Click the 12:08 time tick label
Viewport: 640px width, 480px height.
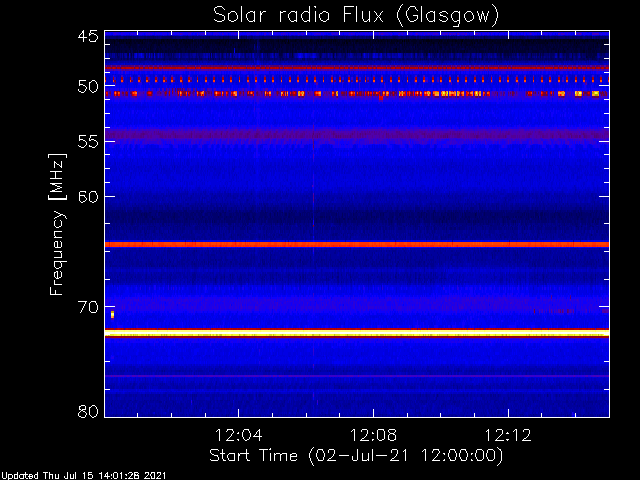click(x=373, y=435)
